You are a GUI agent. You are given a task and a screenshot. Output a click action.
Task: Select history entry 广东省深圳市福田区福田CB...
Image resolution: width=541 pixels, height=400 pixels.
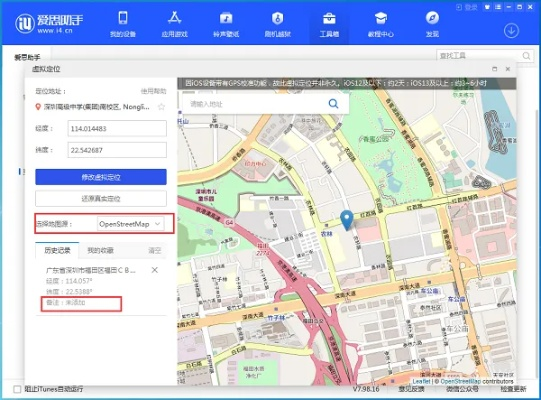91,270
